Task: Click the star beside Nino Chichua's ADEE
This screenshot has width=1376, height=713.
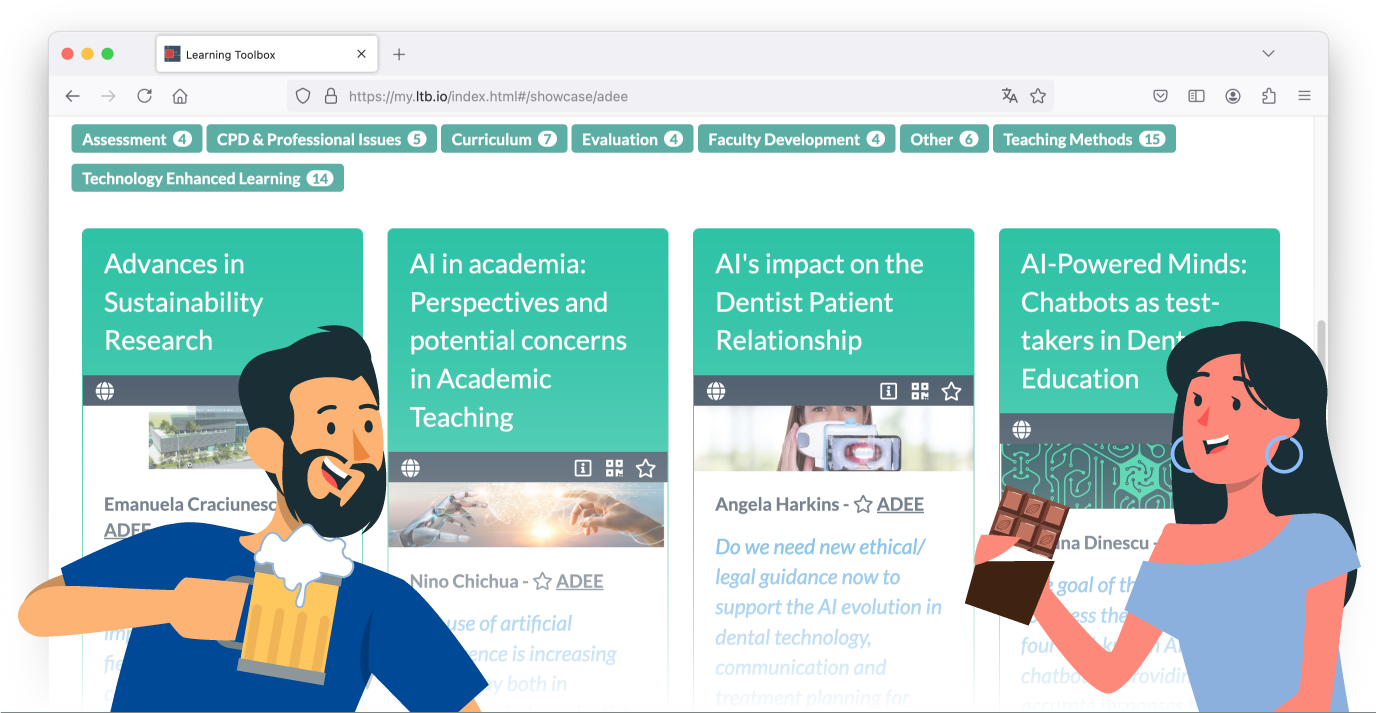Action: [542, 581]
